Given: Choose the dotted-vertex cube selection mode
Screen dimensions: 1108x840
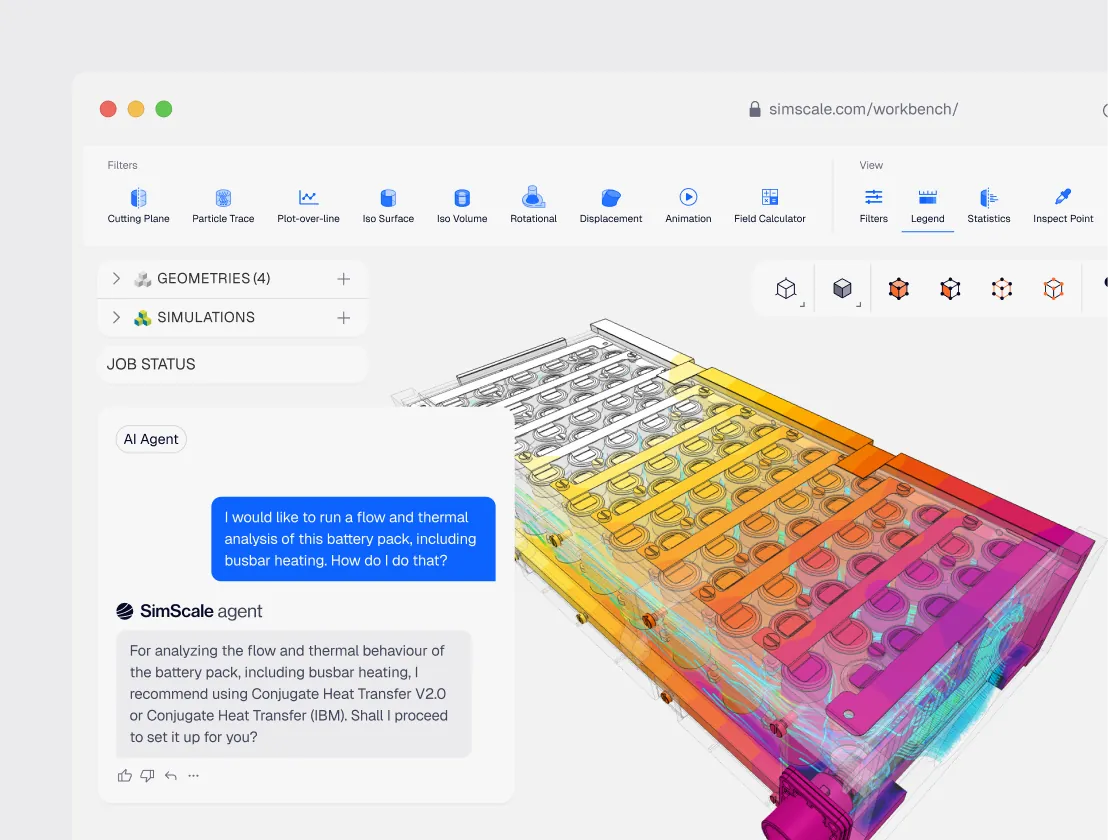Looking at the screenshot, I should 1002,288.
